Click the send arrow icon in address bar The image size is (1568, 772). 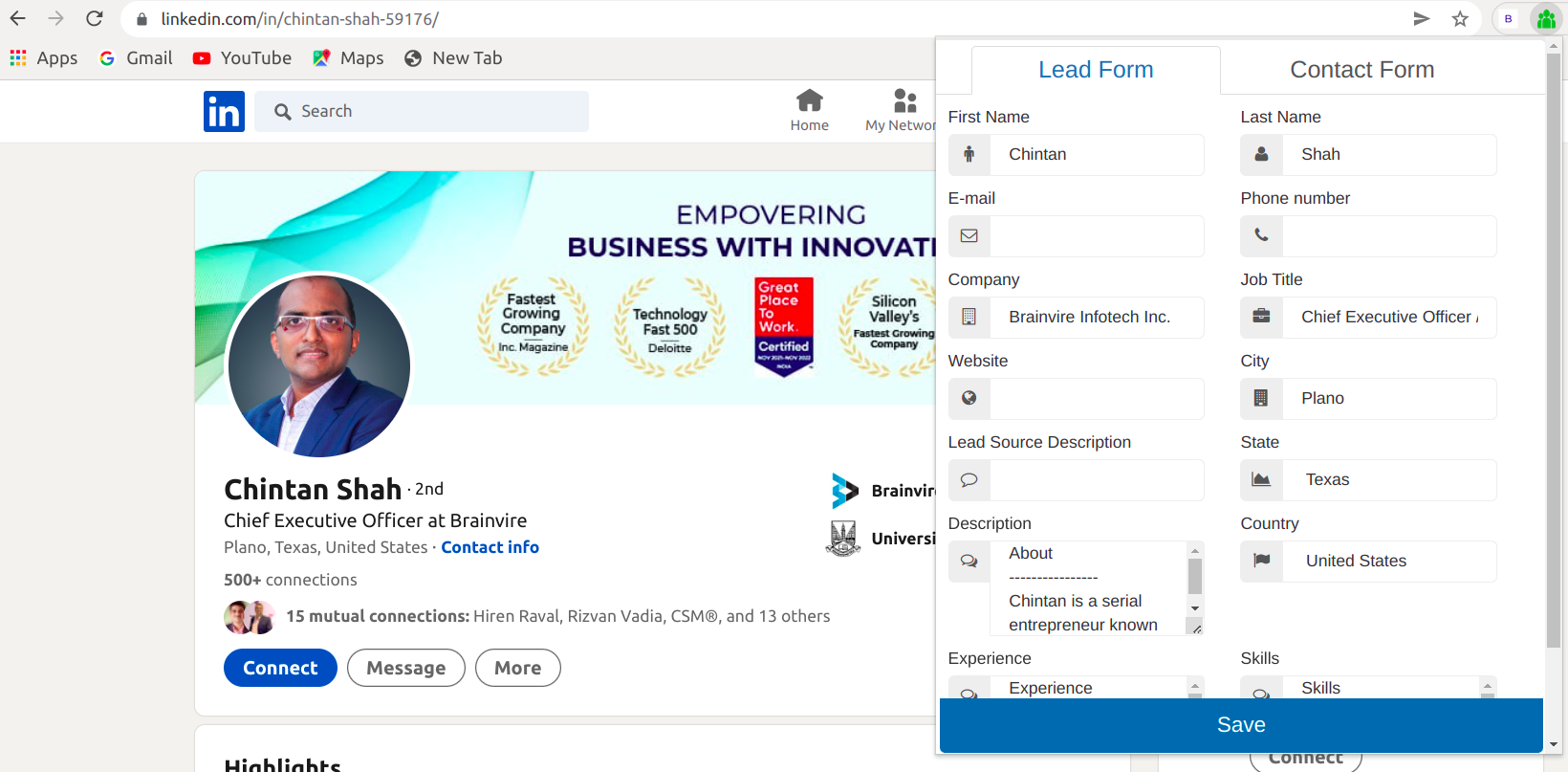click(x=1422, y=19)
